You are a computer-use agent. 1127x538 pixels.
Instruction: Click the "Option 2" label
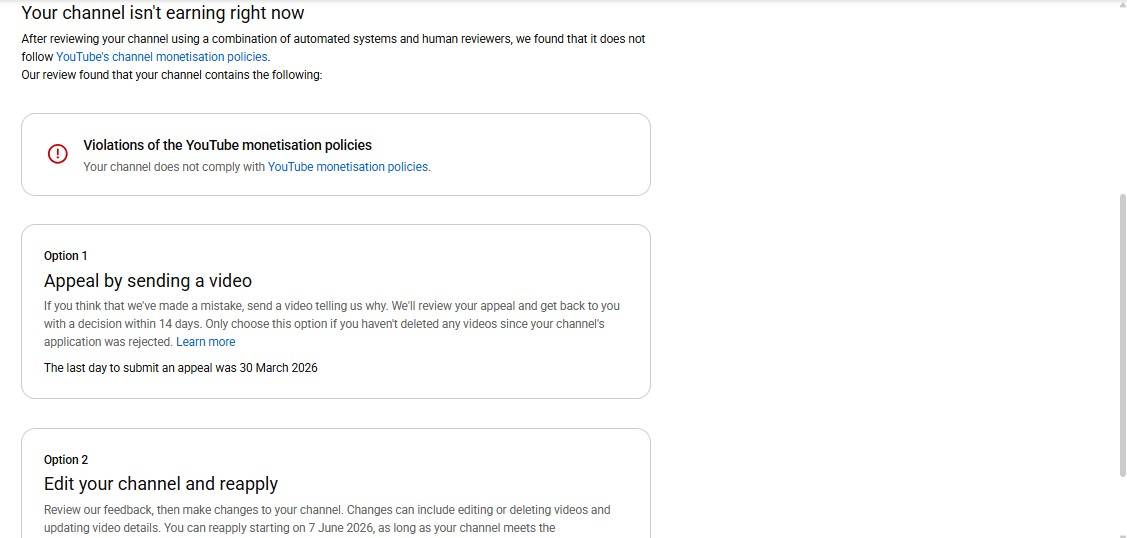click(66, 460)
